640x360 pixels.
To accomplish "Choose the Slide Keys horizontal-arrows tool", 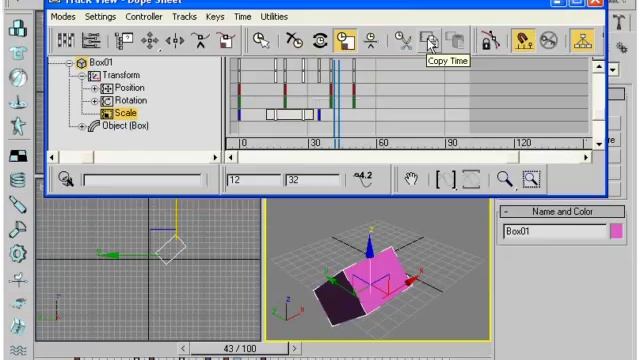I will 175,40.
